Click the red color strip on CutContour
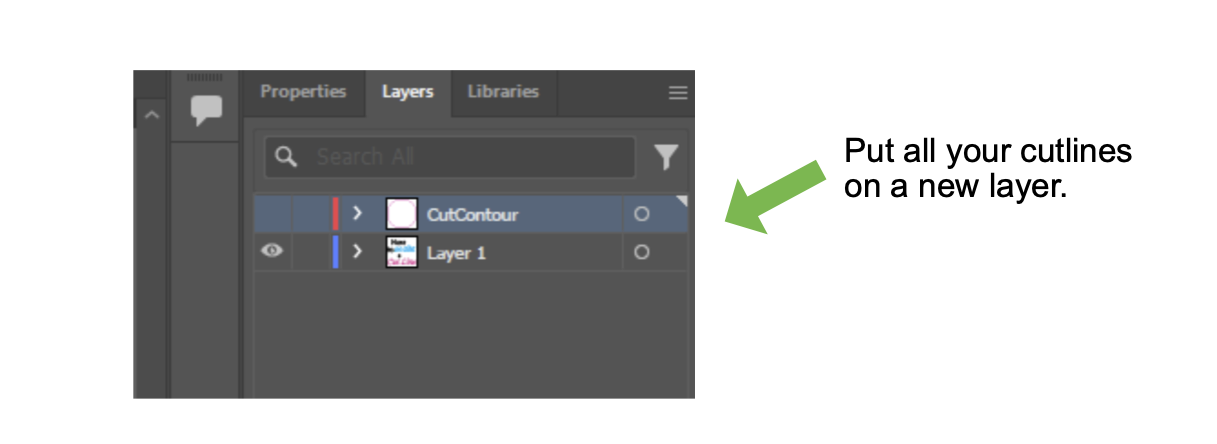The image size is (1217, 444). click(336, 214)
